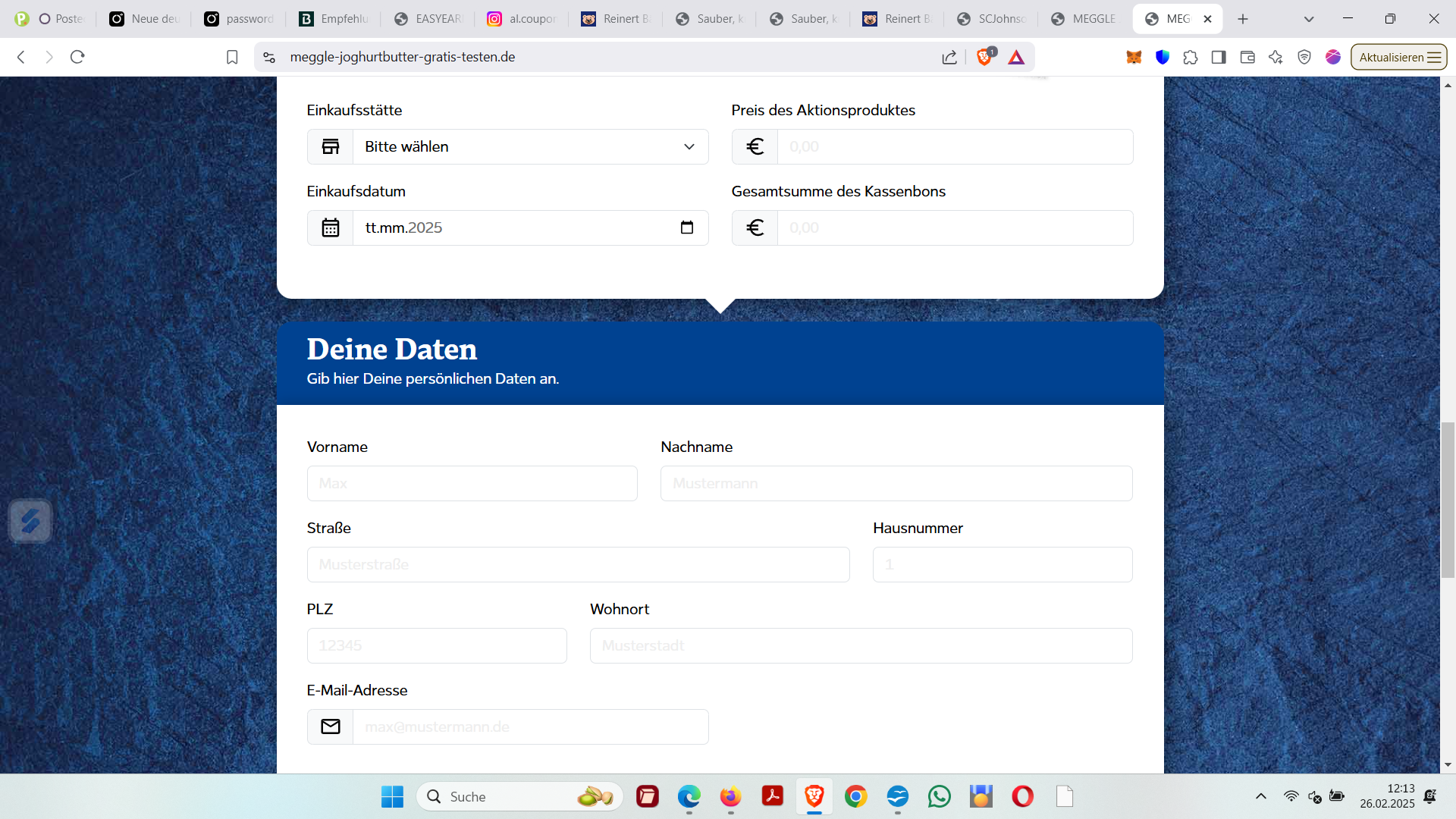Click the Einkaufsdatum date field
This screenshot has height=819, width=1456.
(x=530, y=227)
